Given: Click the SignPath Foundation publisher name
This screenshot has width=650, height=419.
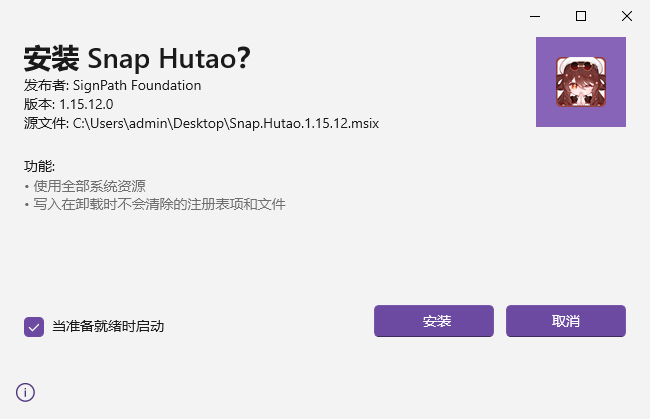Looking at the screenshot, I should 137,85.
